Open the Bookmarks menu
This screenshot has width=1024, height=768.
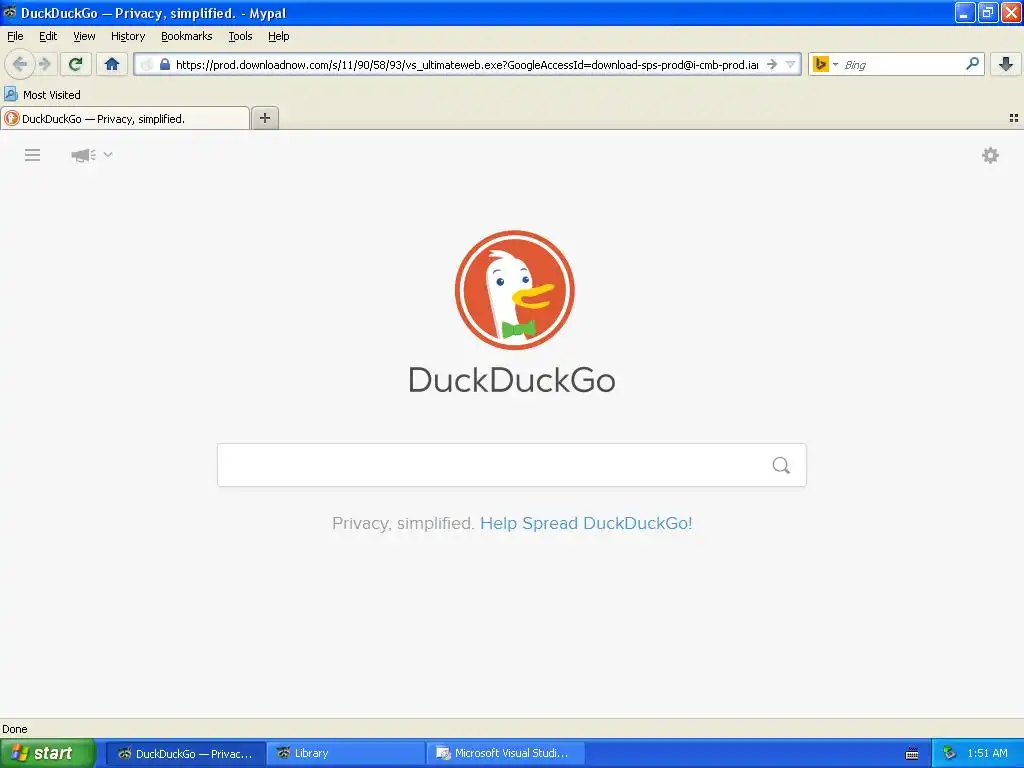click(187, 36)
